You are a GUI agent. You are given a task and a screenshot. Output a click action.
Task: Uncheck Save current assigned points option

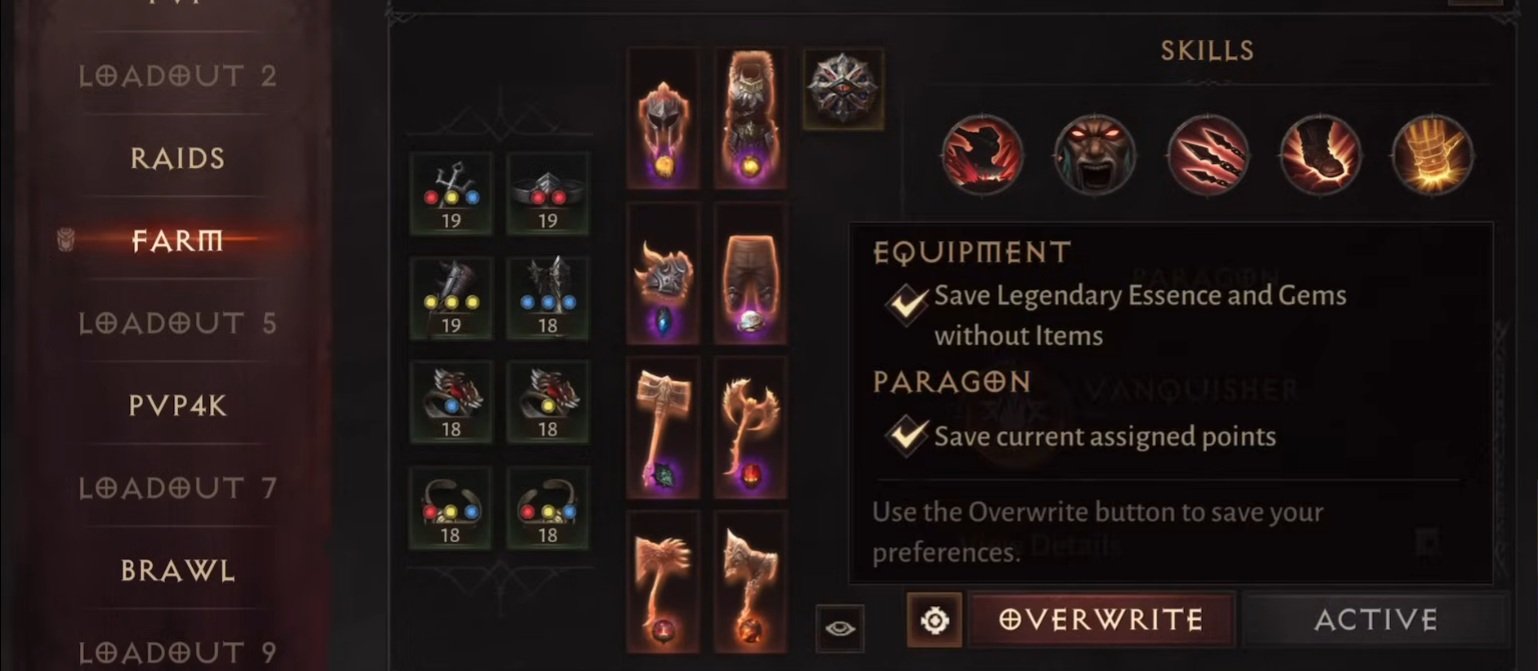[907, 436]
